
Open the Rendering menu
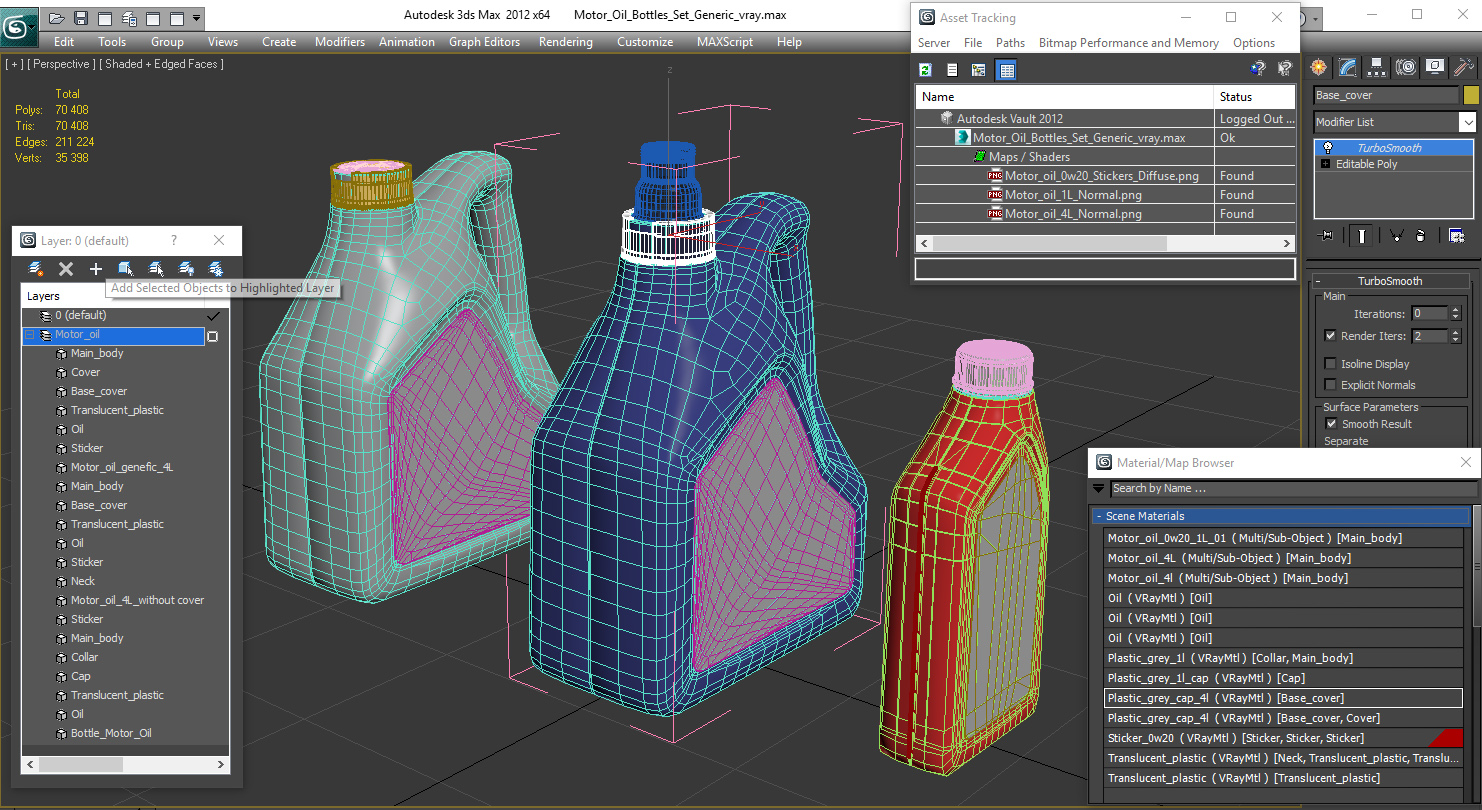coord(565,42)
